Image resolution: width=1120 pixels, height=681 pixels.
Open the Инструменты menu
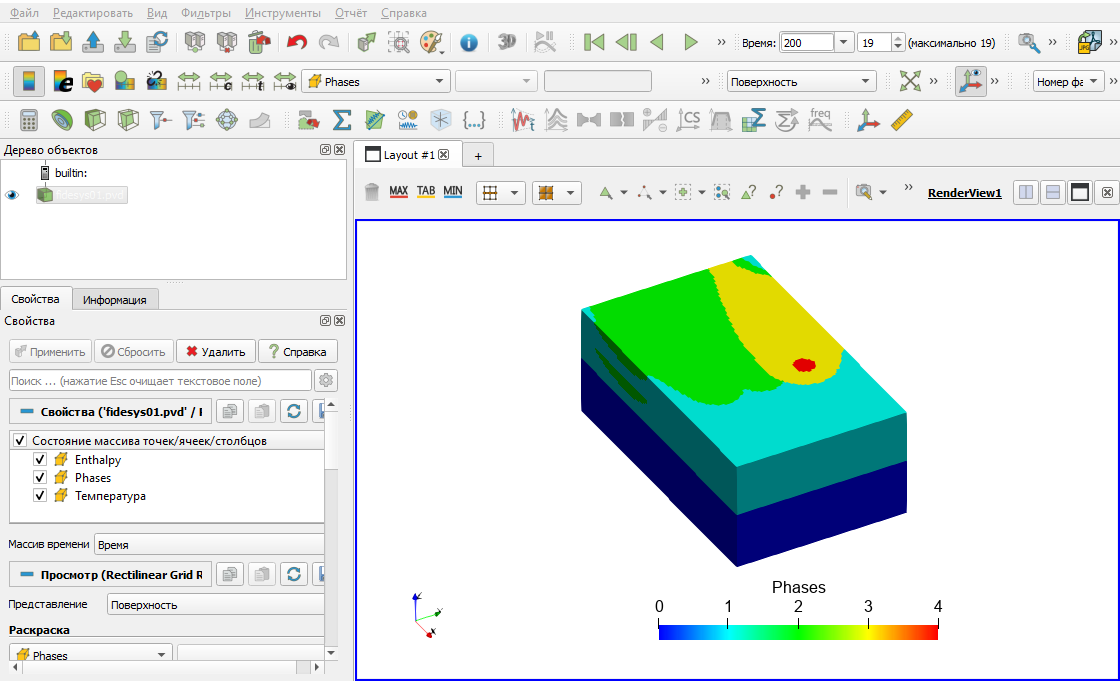pos(283,13)
